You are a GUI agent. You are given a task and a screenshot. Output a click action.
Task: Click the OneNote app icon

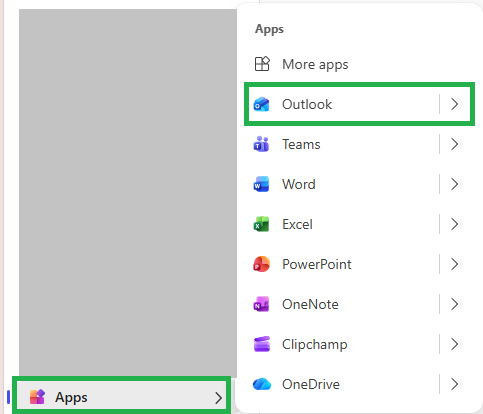pos(262,304)
